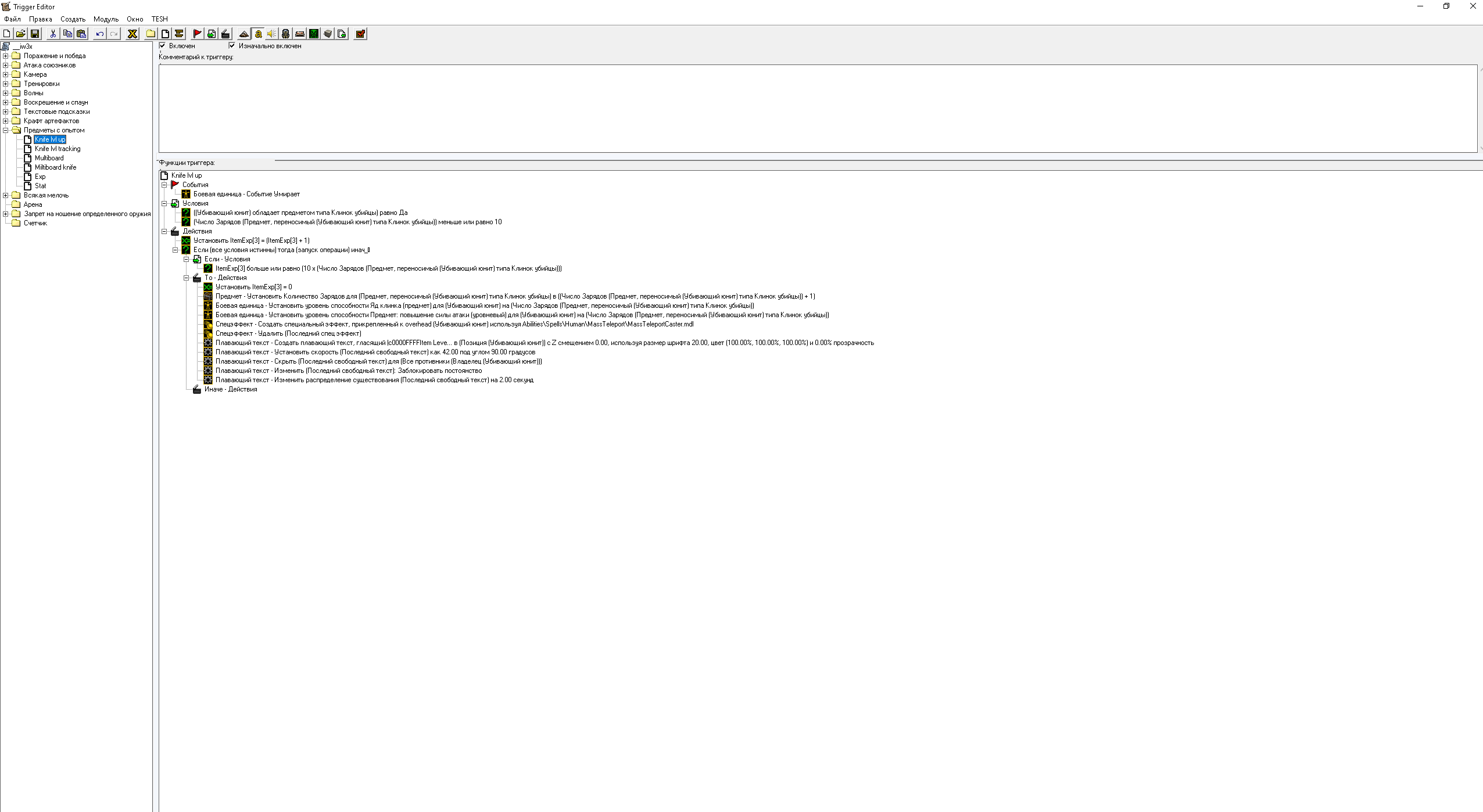Click the New Condition toolbar icon
The height and width of the screenshot is (812, 1483).
tap(212, 34)
